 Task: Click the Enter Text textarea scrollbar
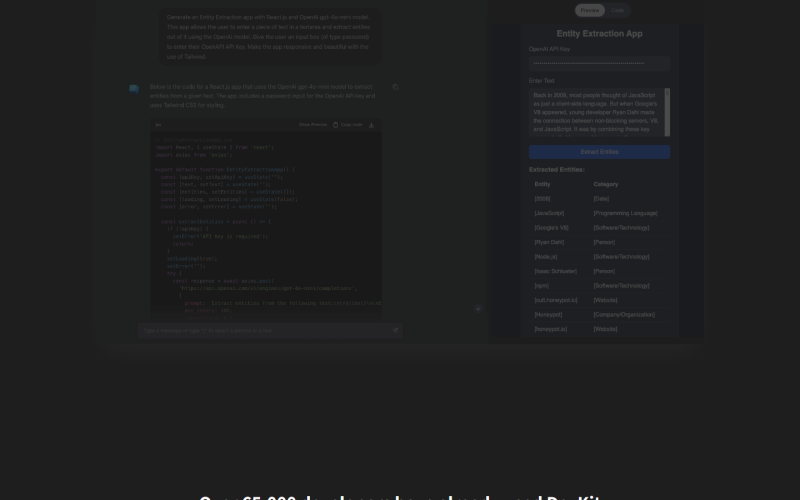pos(667,112)
